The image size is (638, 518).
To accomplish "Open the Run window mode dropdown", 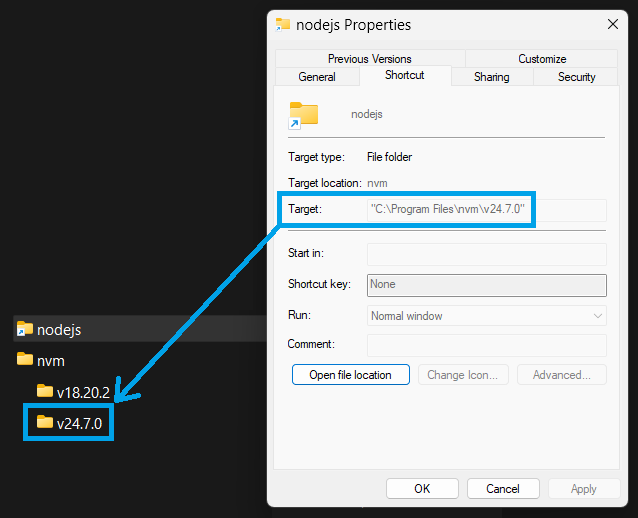I will [487, 316].
